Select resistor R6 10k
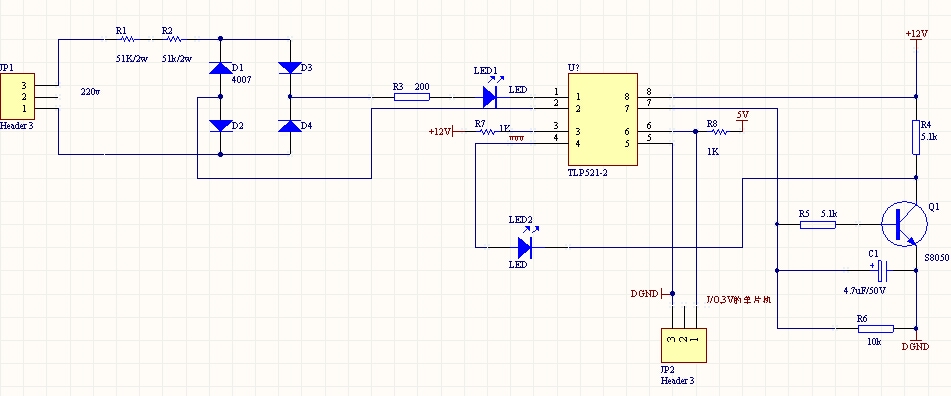 coord(875,329)
